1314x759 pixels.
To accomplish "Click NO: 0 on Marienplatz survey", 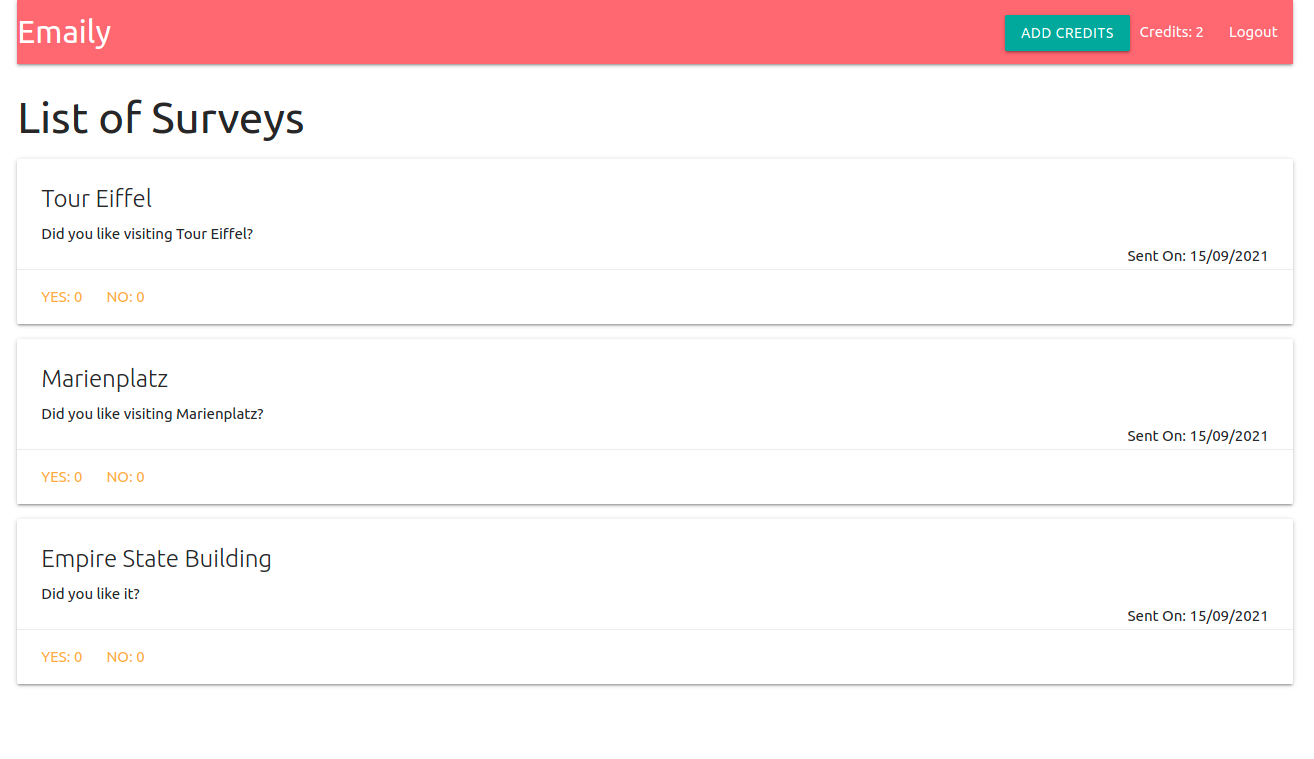I will pos(126,477).
